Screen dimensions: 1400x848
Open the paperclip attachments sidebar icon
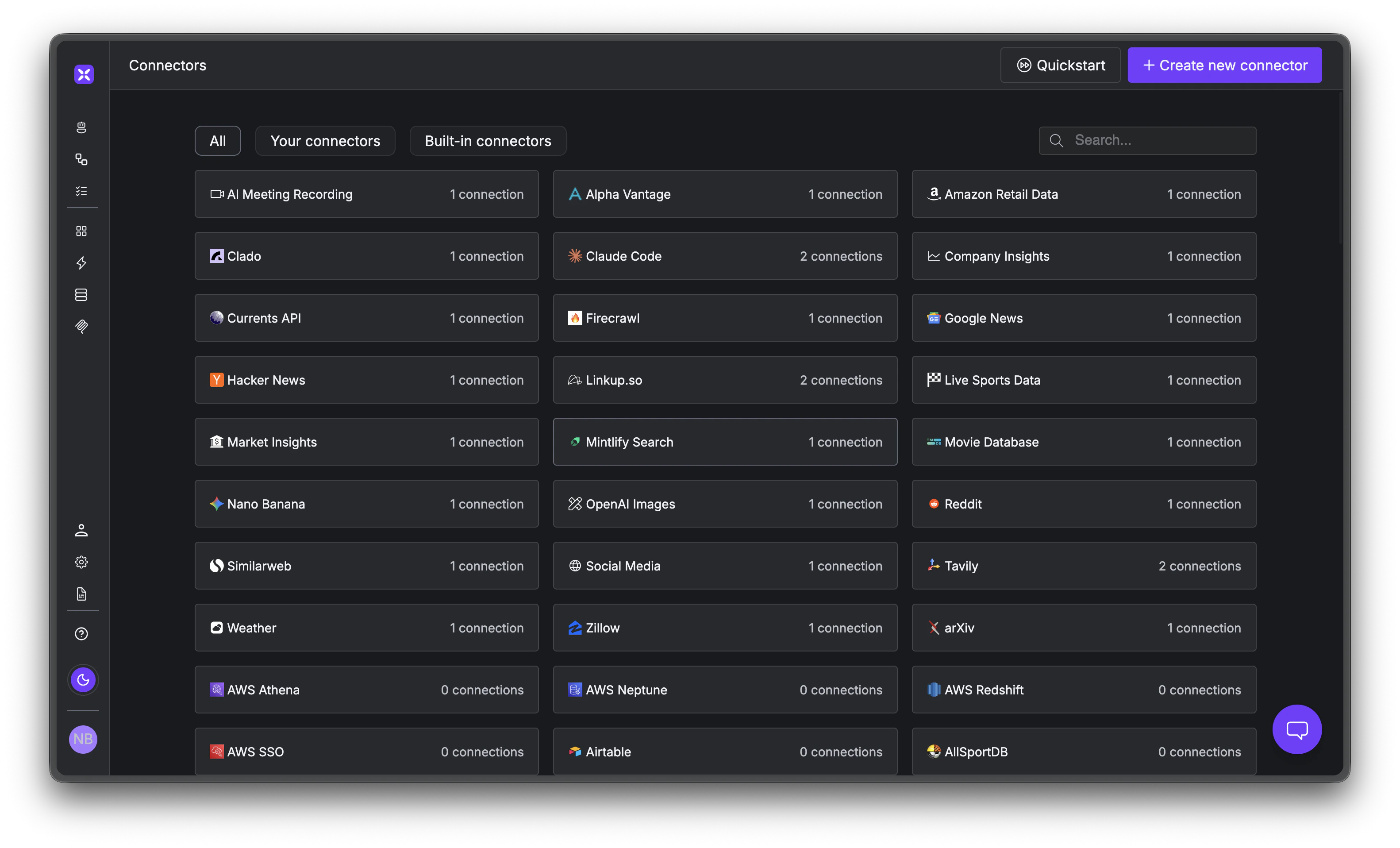81,326
